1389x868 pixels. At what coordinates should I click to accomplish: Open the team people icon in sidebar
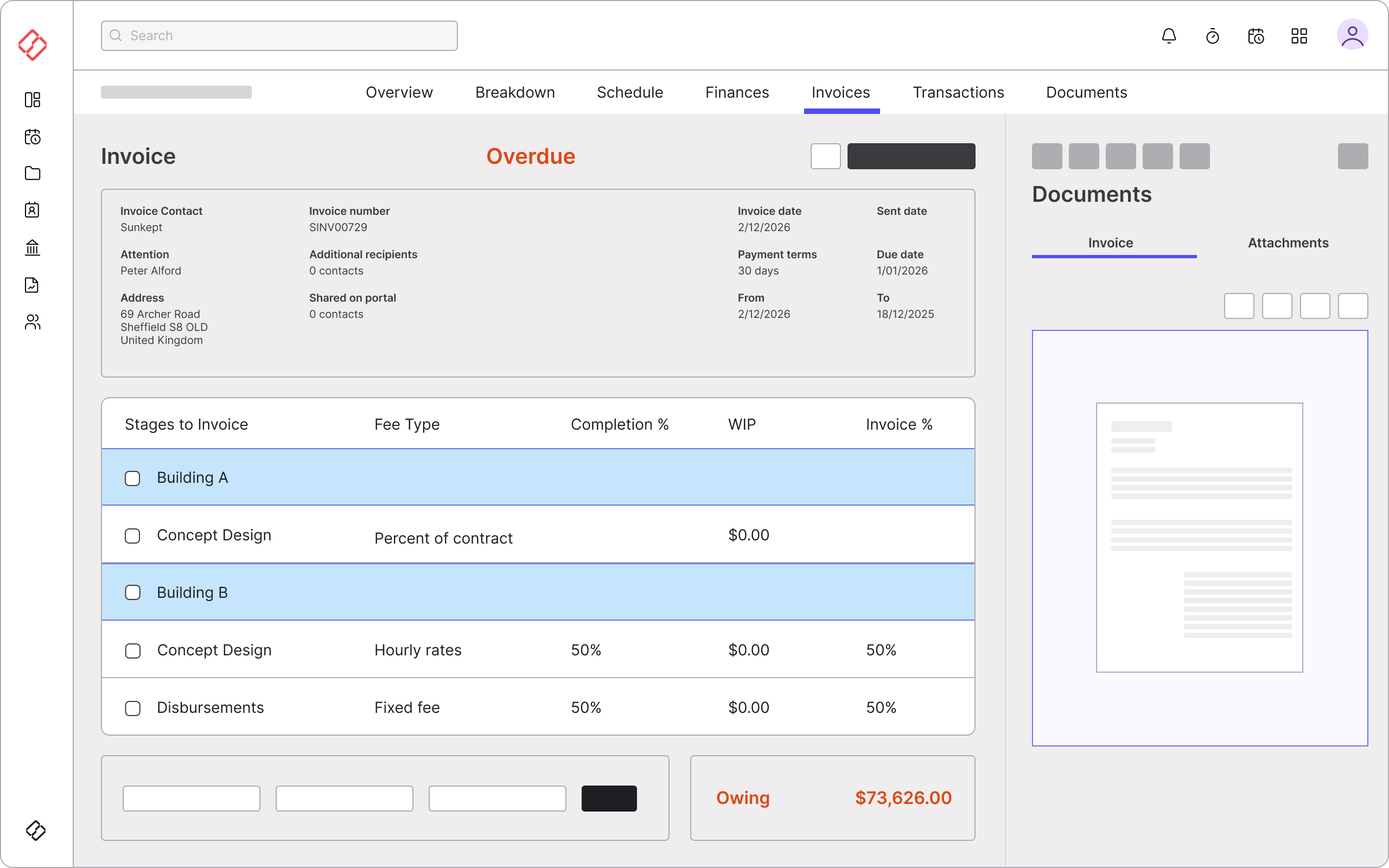click(33, 322)
